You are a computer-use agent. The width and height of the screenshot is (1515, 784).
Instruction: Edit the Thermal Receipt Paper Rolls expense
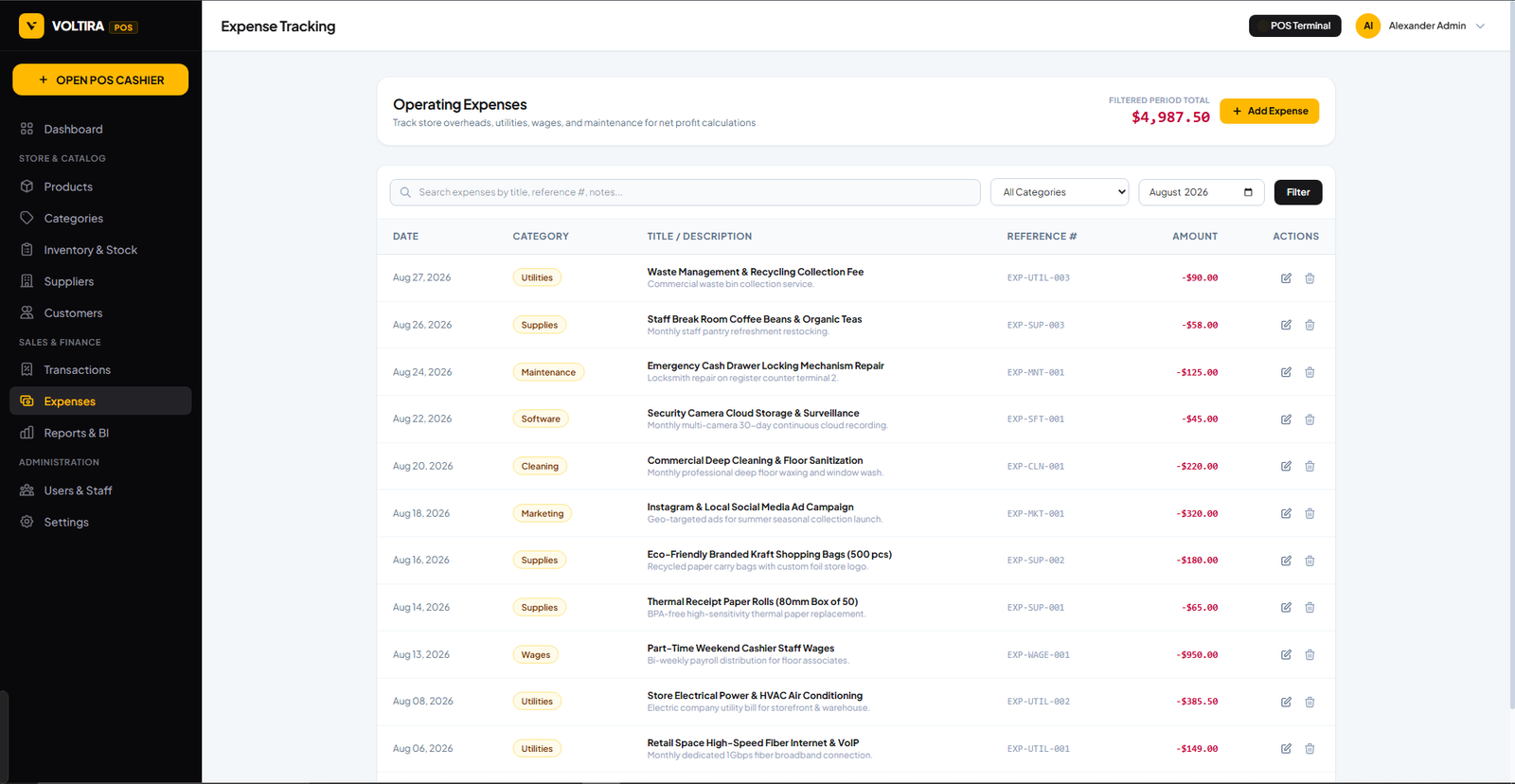coord(1286,608)
